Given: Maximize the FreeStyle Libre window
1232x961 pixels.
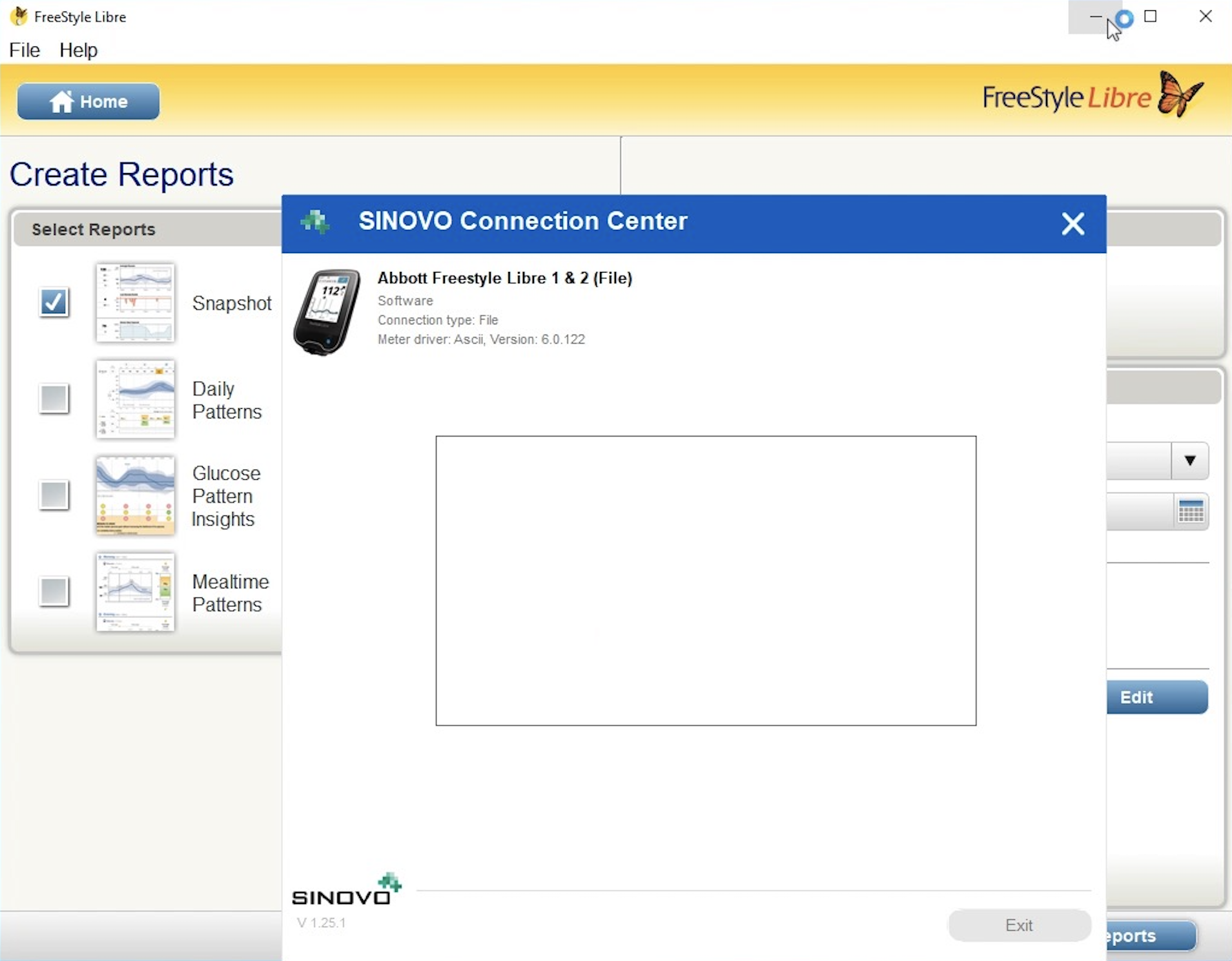Looking at the screenshot, I should click(1150, 16).
